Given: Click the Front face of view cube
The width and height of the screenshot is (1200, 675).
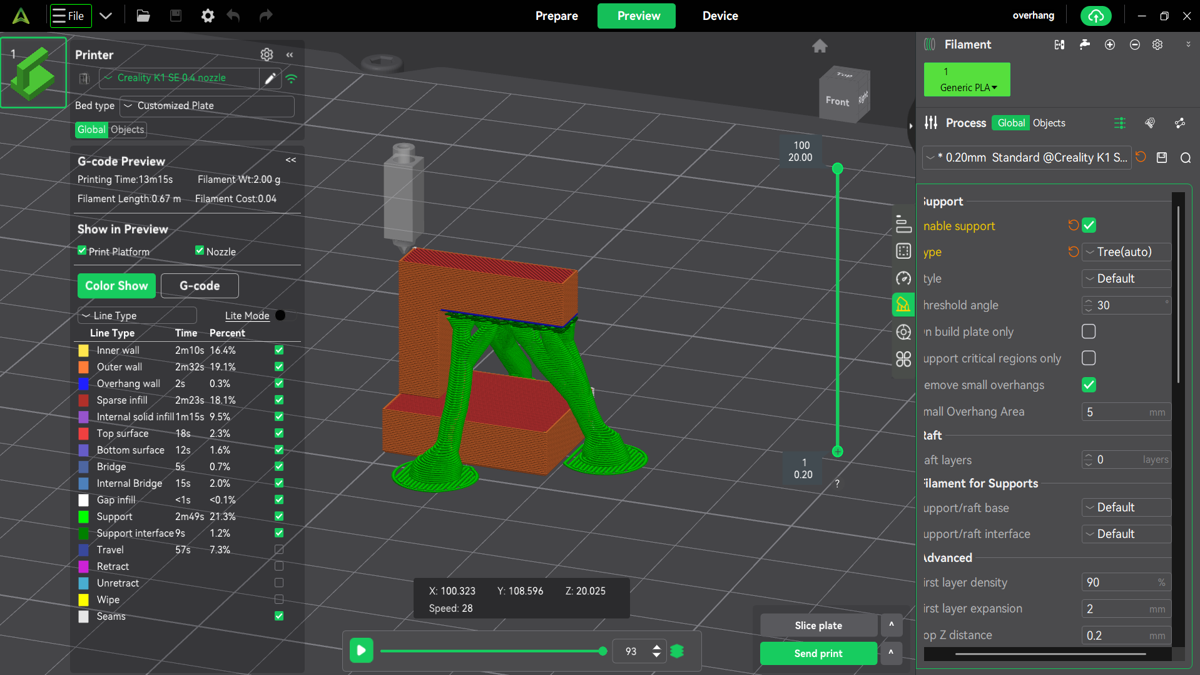Looking at the screenshot, I should pyautogui.click(x=838, y=100).
